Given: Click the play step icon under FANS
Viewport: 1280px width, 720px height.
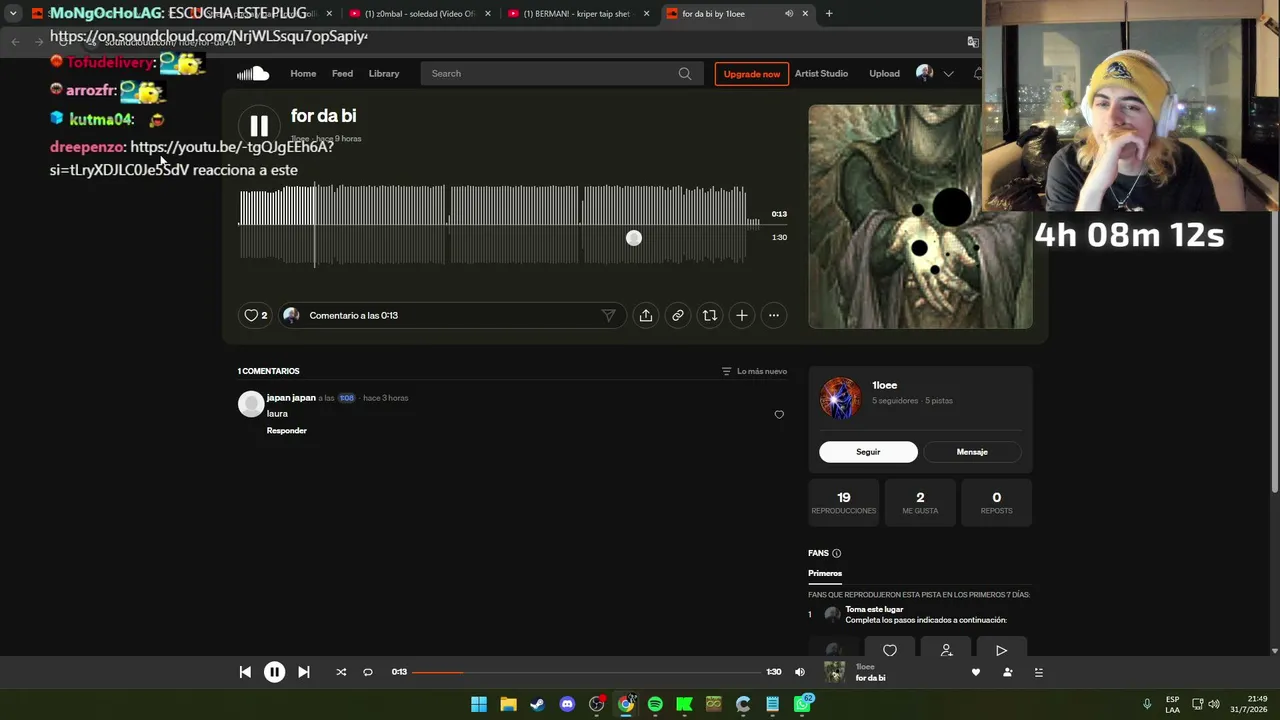Looking at the screenshot, I should point(1001,650).
